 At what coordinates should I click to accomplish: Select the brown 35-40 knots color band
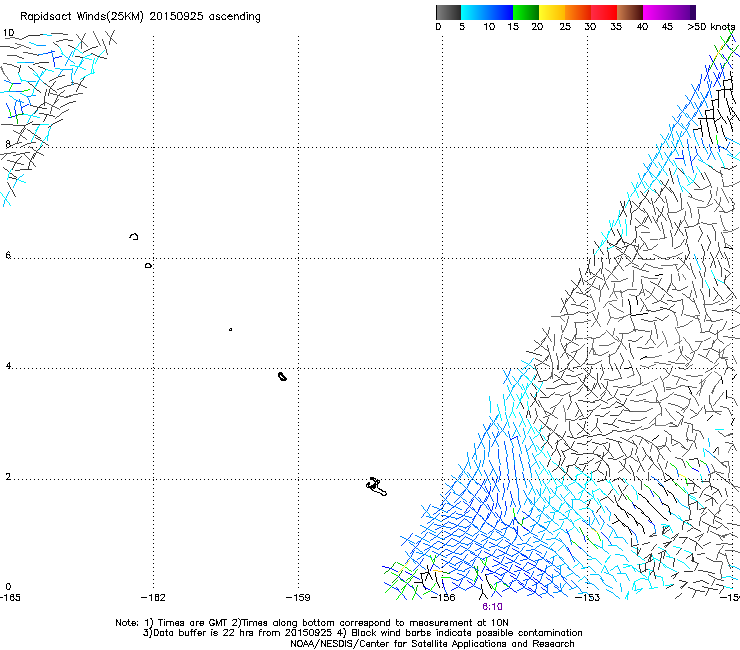tap(630, 12)
